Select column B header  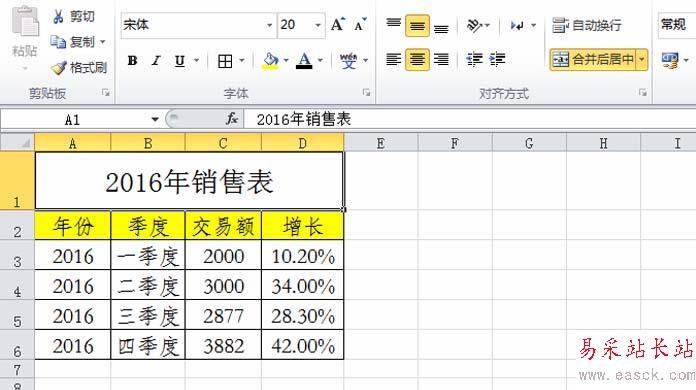148,143
